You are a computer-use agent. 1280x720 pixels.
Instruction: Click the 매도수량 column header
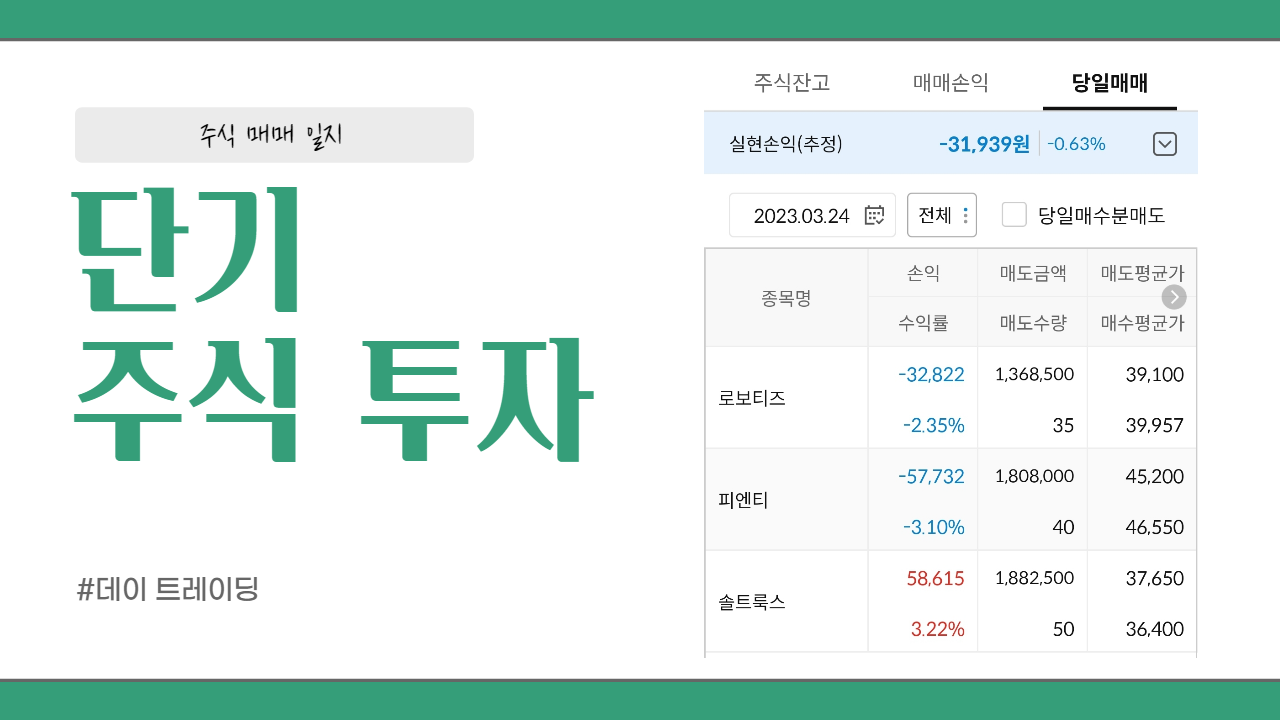1033,323
